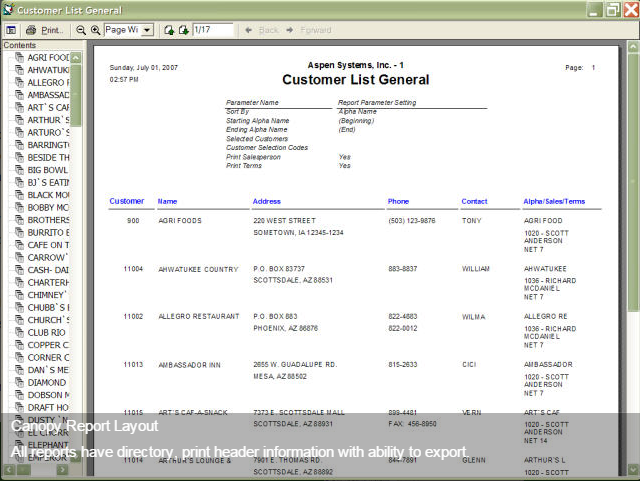Click the title bar application icon
This screenshot has width=640, height=481.
coord(8,9)
